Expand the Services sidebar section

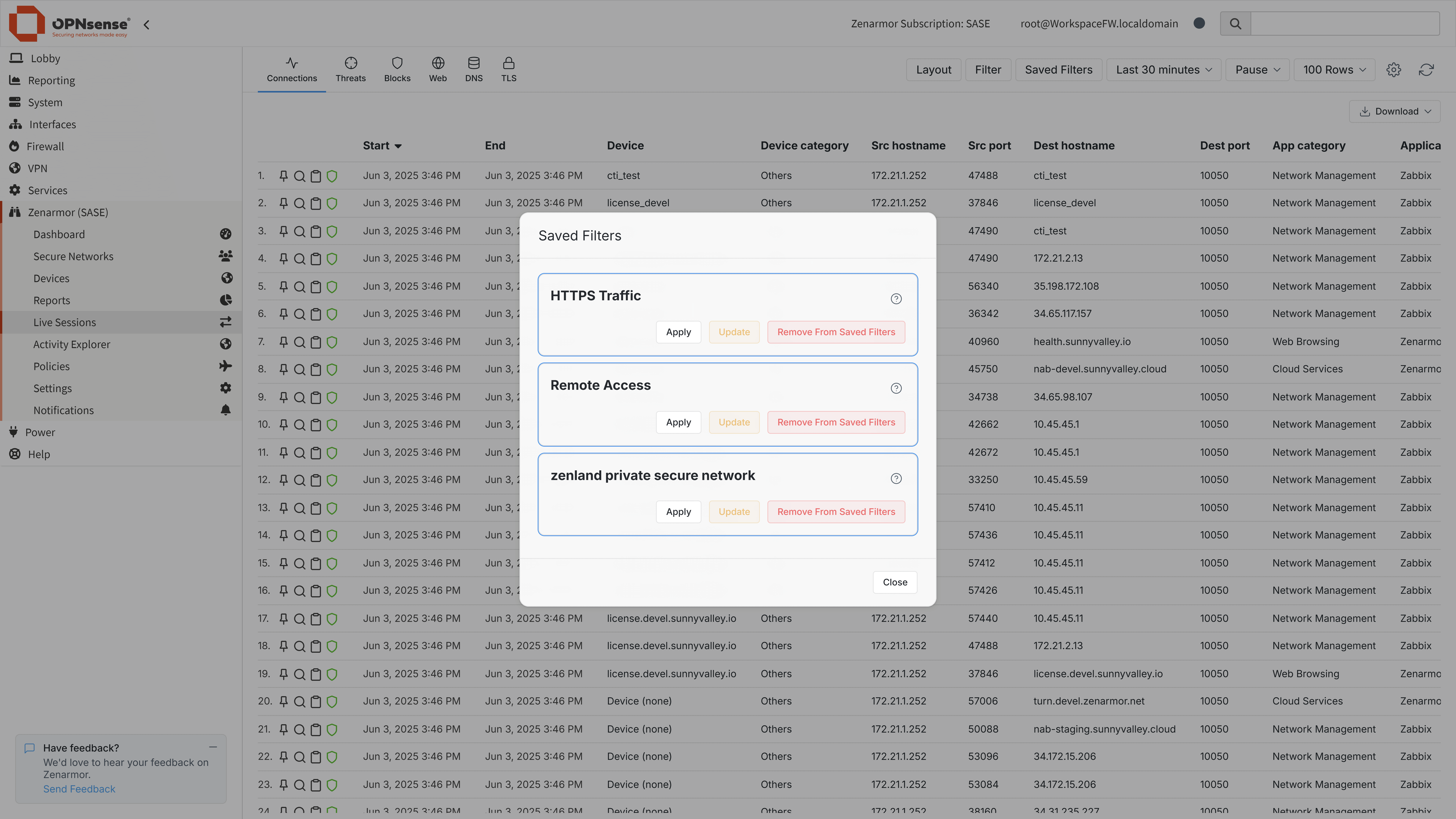click(47, 191)
